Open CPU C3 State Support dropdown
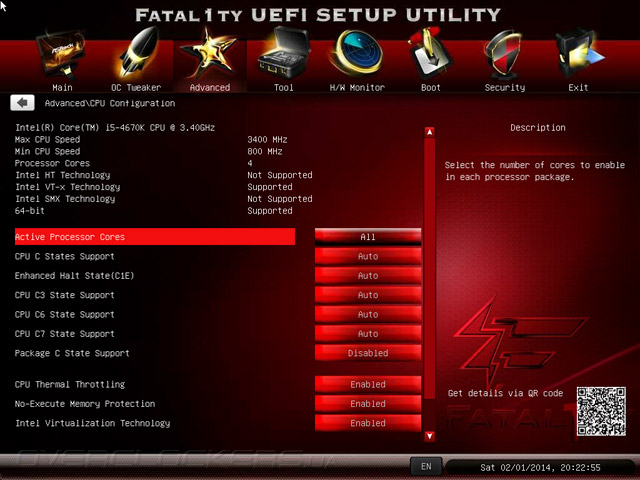The width and height of the screenshot is (640, 480). click(x=368, y=295)
